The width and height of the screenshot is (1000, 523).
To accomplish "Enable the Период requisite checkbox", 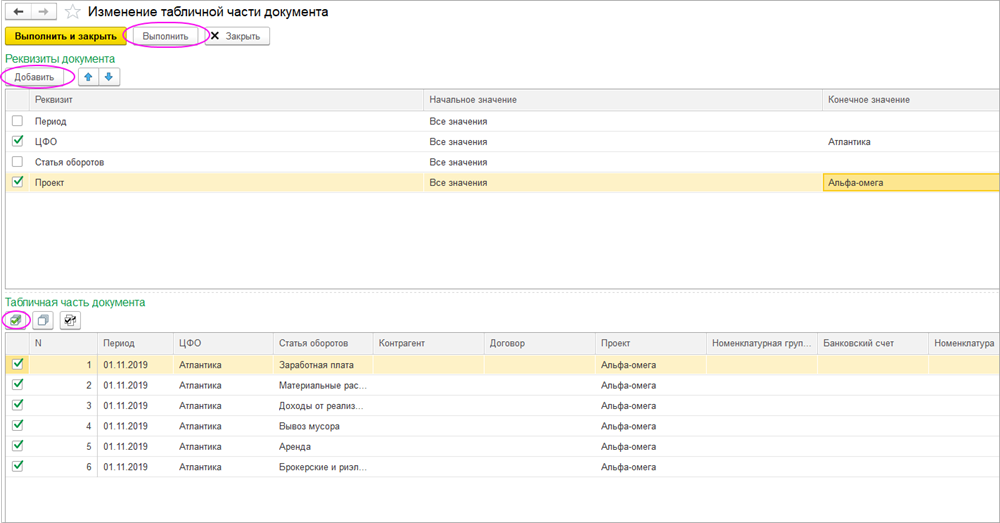I will pos(17,121).
